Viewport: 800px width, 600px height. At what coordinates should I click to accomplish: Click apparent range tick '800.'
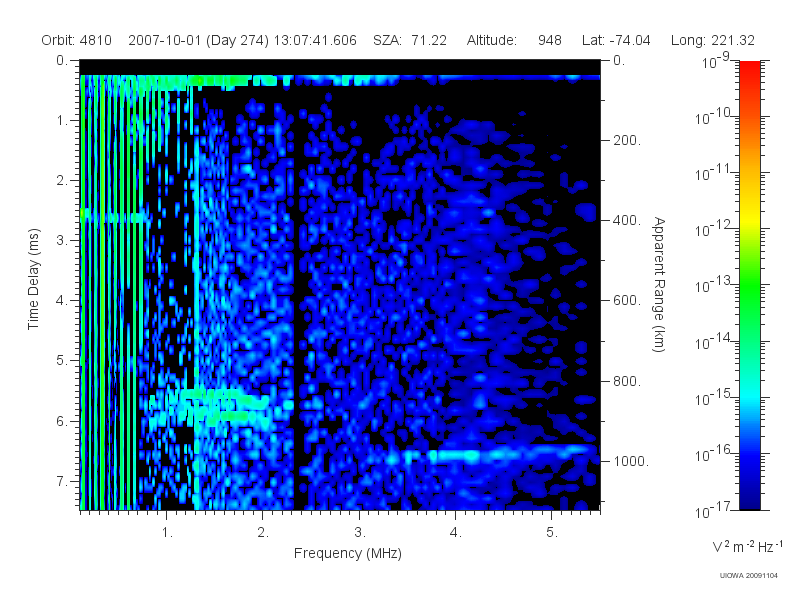627,381
